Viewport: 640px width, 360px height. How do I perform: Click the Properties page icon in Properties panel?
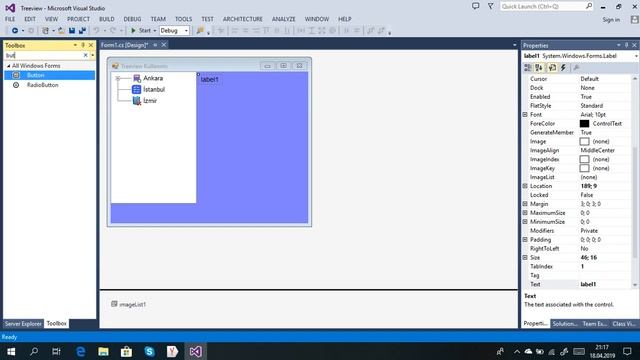(x=552, y=68)
